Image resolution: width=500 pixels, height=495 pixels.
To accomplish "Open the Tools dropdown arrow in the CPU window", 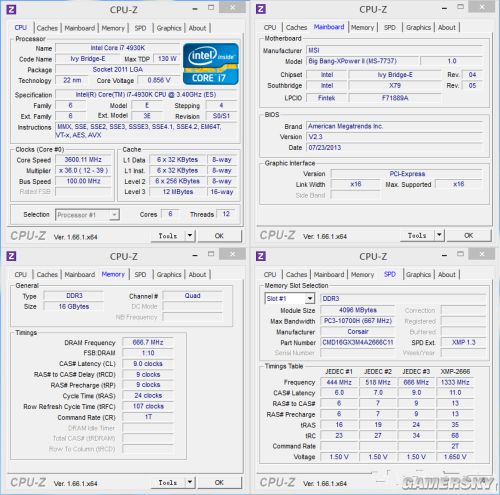I will 190,236.
